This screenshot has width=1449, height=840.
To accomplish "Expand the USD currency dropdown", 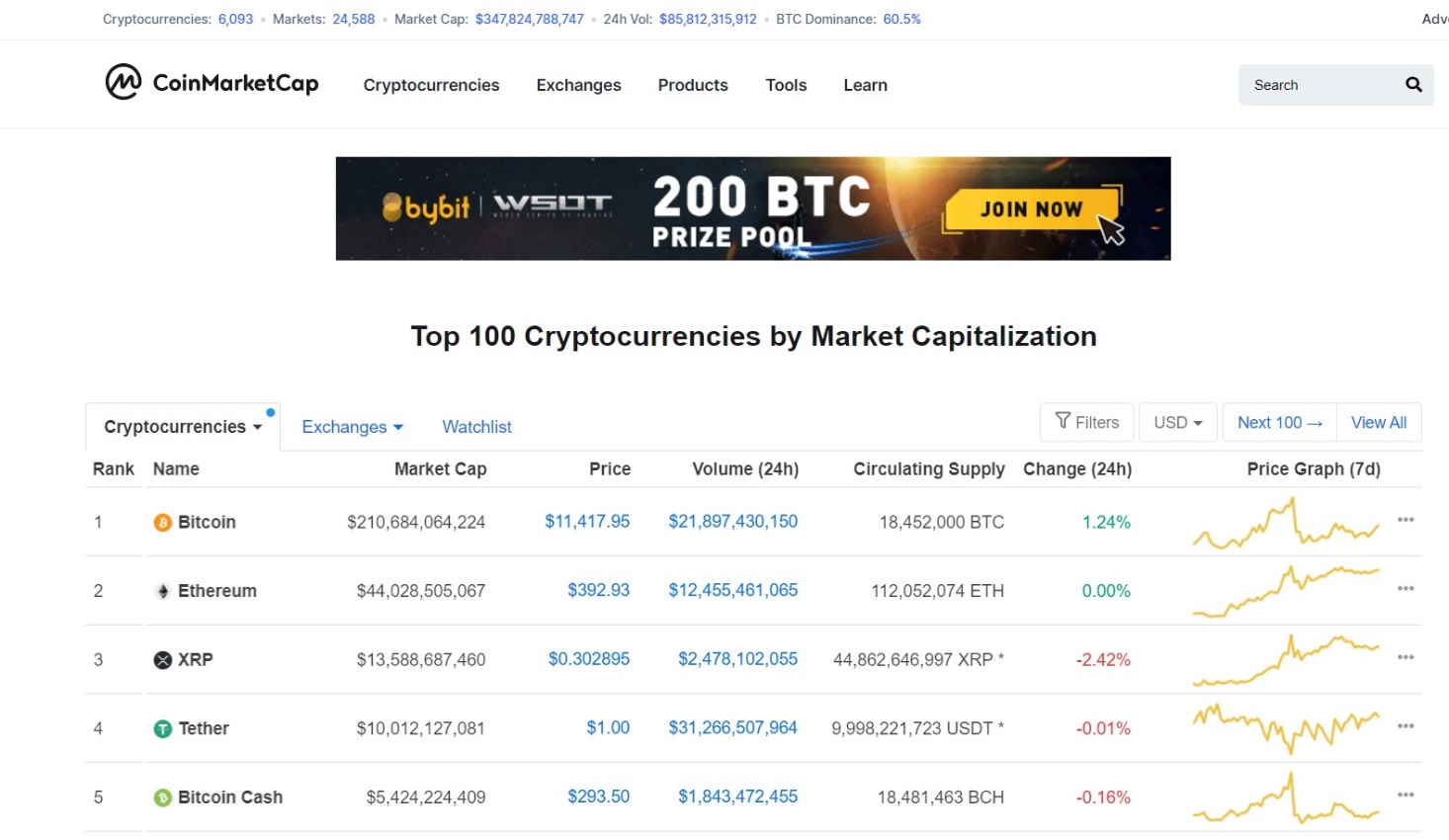I will [x=1178, y=422].
